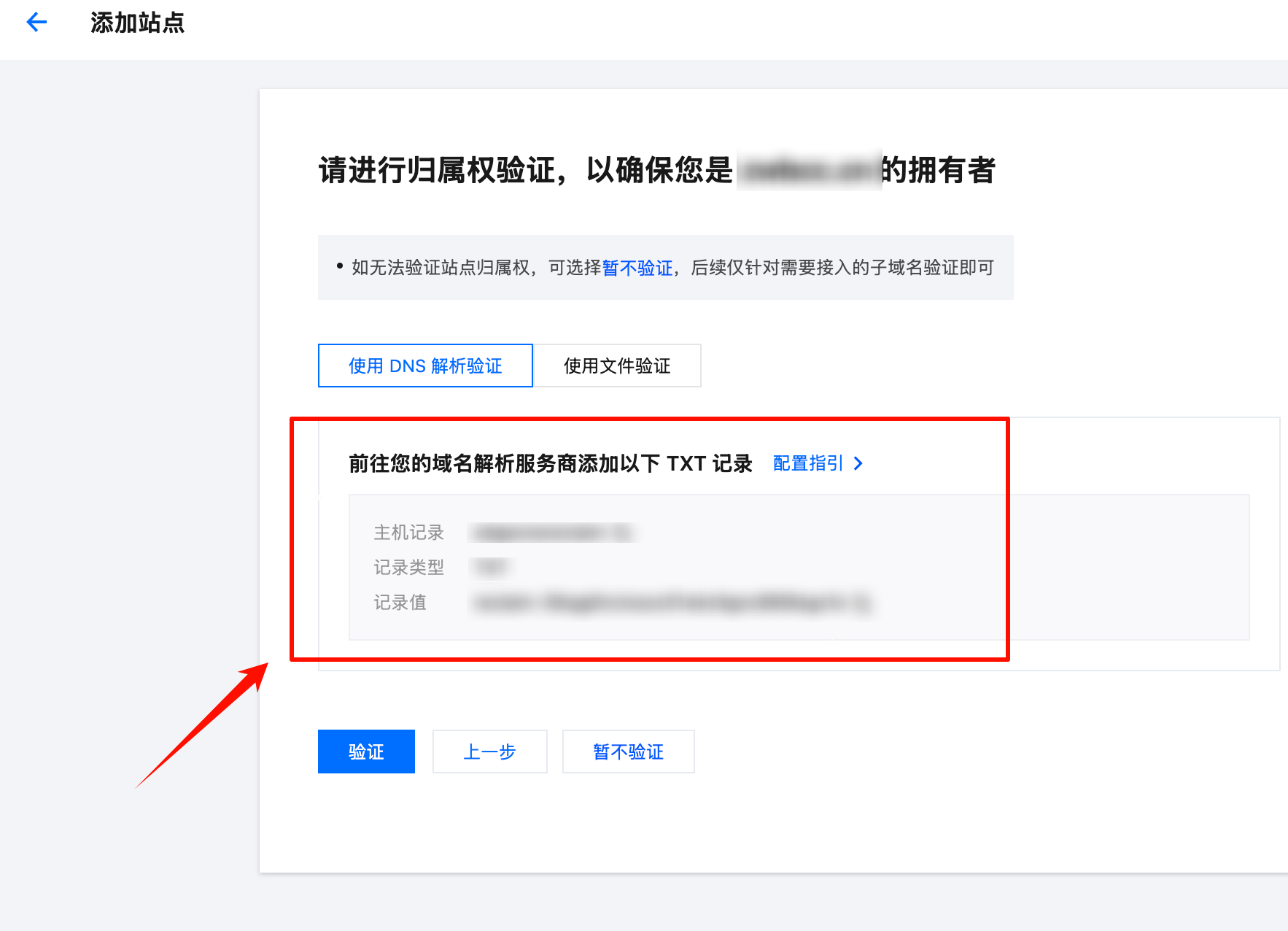
Task: Expand the chevron beside 配置指引
Action: pyautogui.click(x=858, y=464)
